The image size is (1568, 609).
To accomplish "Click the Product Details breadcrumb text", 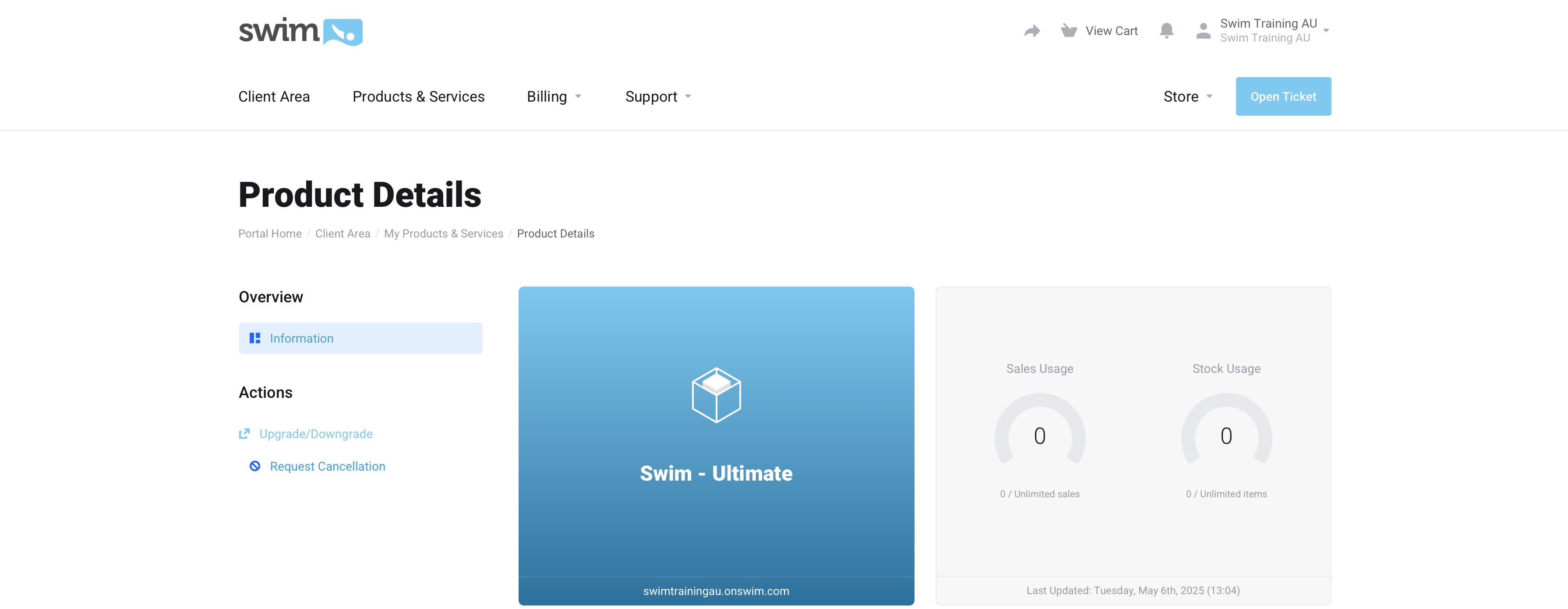I will pyautogui.click(x=556, y=233).
